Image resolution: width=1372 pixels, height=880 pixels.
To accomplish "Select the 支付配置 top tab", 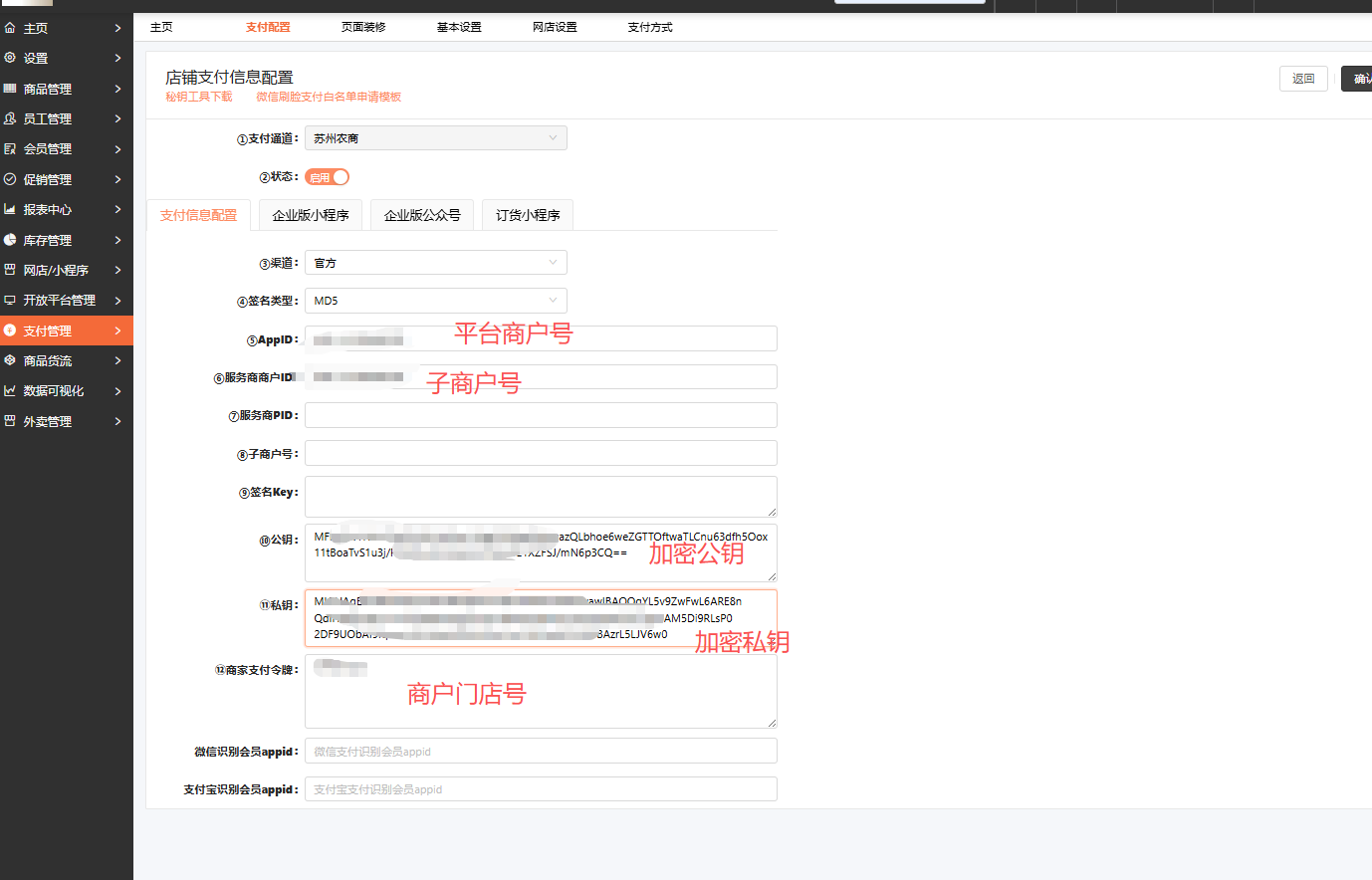I will coord(268,27).
